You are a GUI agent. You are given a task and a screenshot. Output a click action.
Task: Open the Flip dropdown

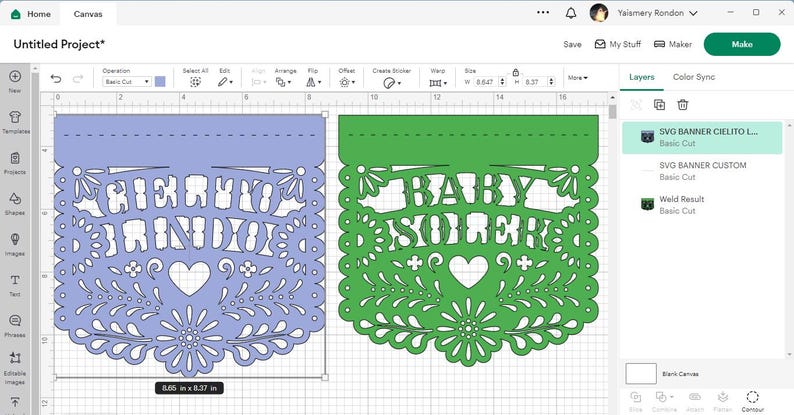[313, 82]
